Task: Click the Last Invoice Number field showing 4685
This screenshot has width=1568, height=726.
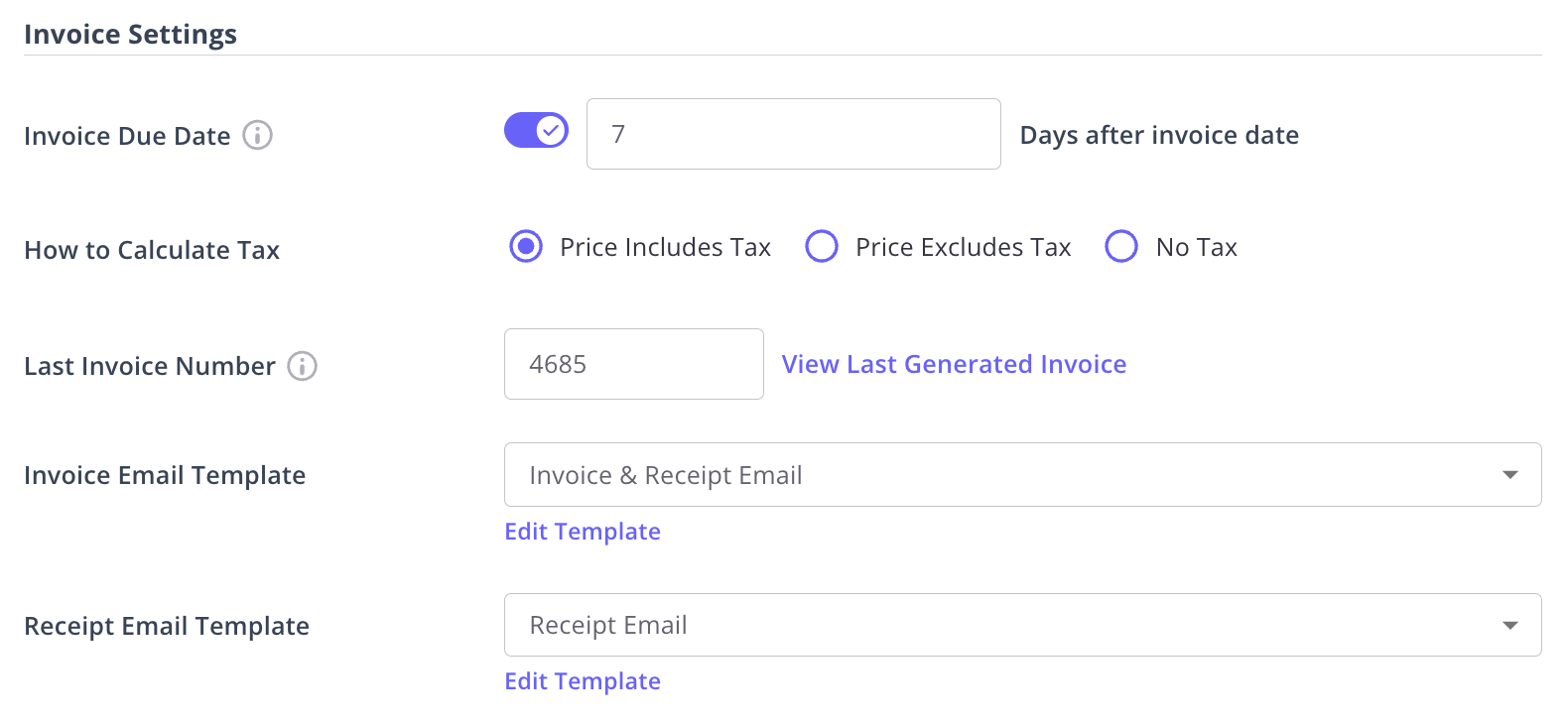Action: (633, 364)
